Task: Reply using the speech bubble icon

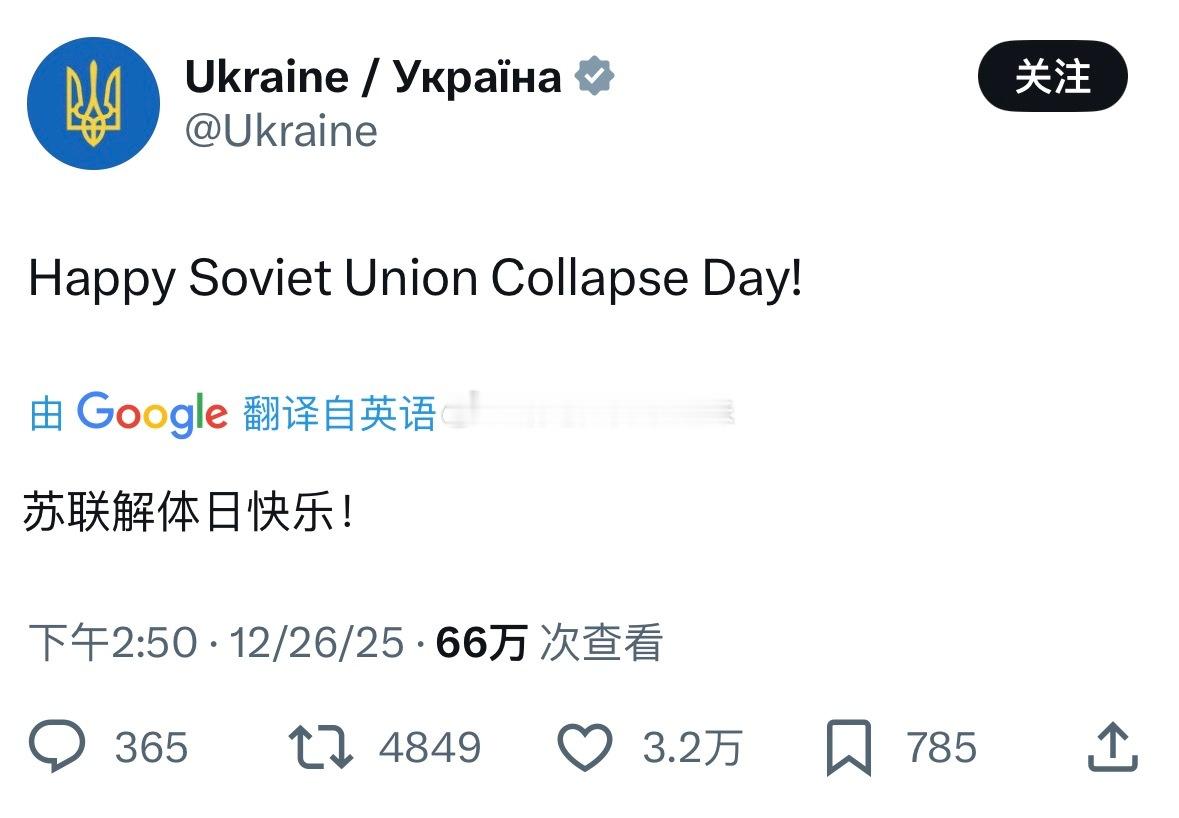Action: pyautogui.click(x=58, y=748)
